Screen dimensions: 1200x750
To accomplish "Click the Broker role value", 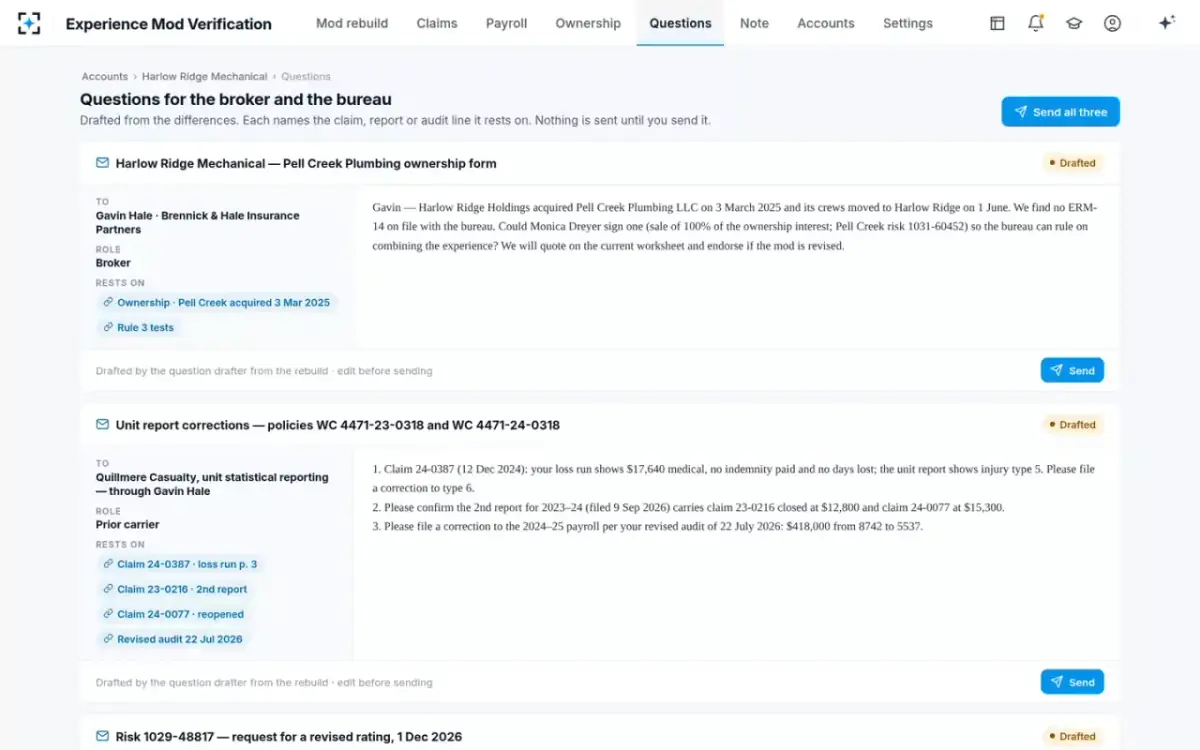I will tap(113, 263).
